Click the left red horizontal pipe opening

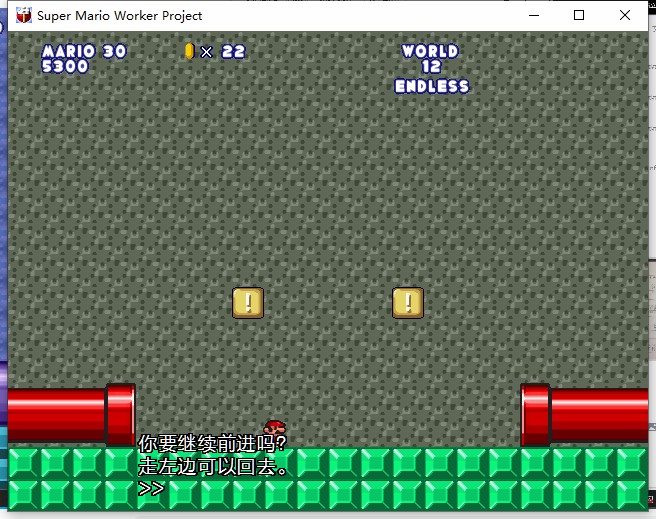point(121,415)
